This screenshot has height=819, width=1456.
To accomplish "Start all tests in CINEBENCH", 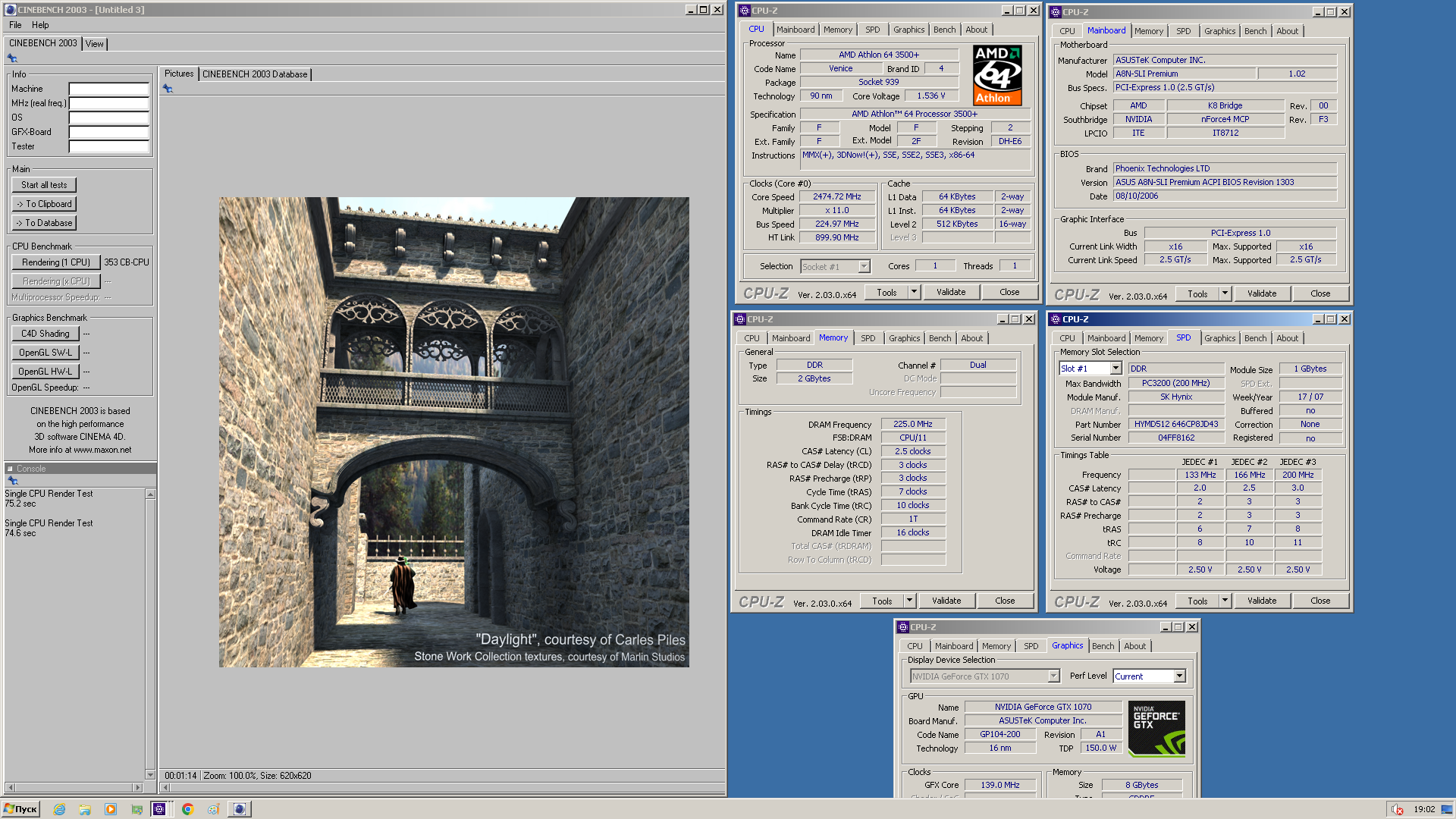I will [x=44, y=185].
